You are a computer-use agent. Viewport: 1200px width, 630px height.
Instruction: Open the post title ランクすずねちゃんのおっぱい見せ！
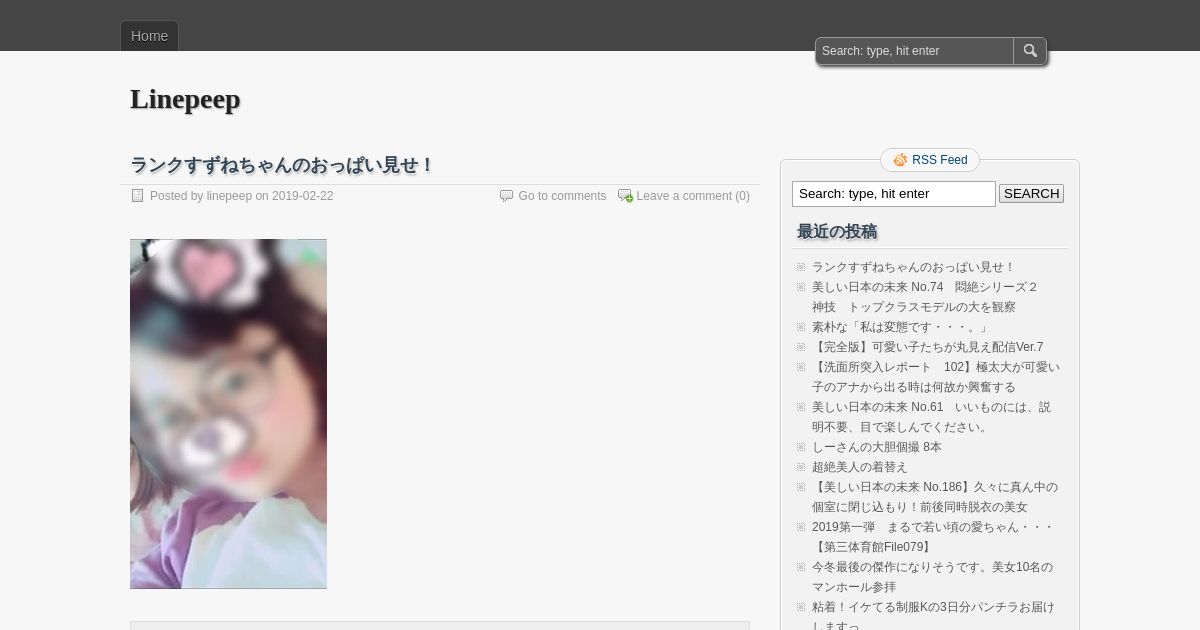point(283,165)
